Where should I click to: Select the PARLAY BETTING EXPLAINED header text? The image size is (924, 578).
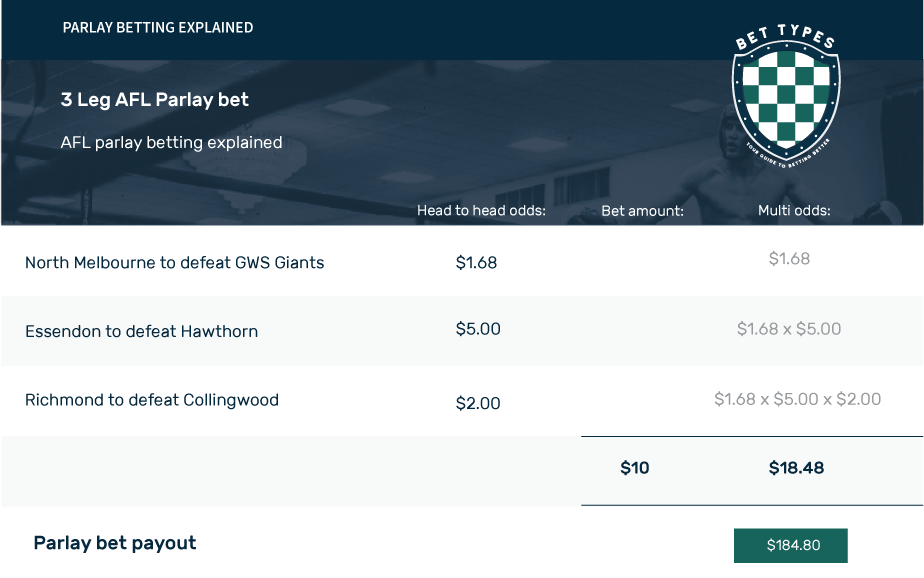[158, 28]
